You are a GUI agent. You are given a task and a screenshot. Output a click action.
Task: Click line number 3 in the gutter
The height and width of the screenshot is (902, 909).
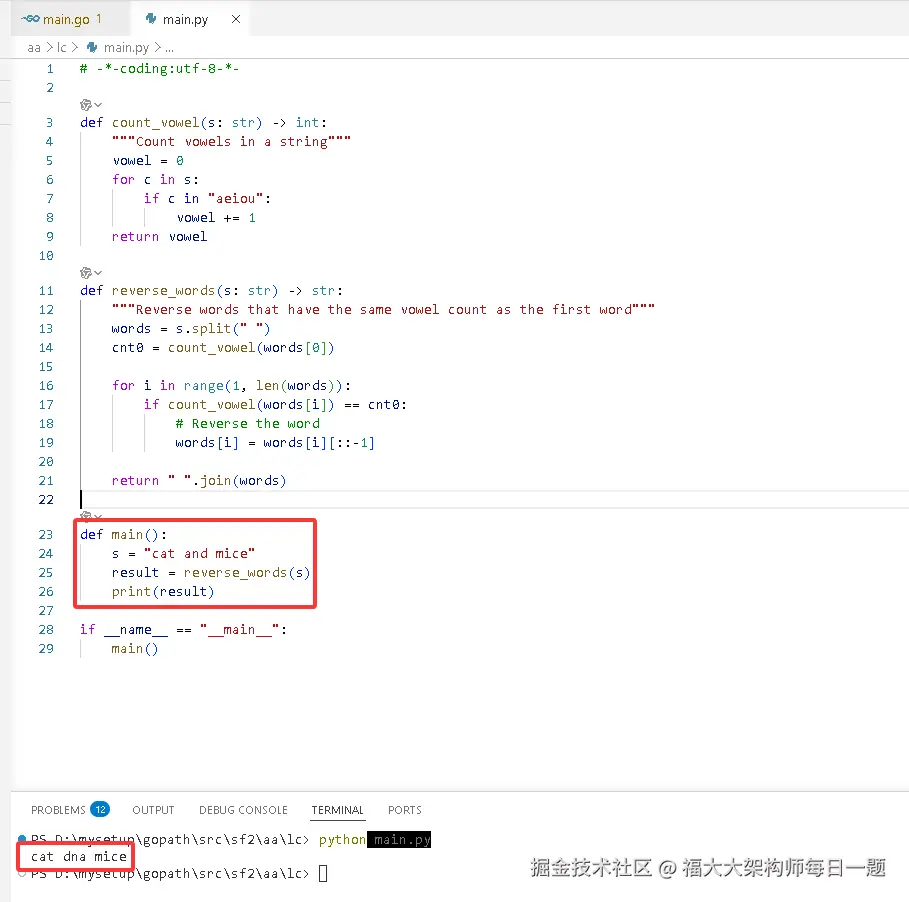pos(49,123)
